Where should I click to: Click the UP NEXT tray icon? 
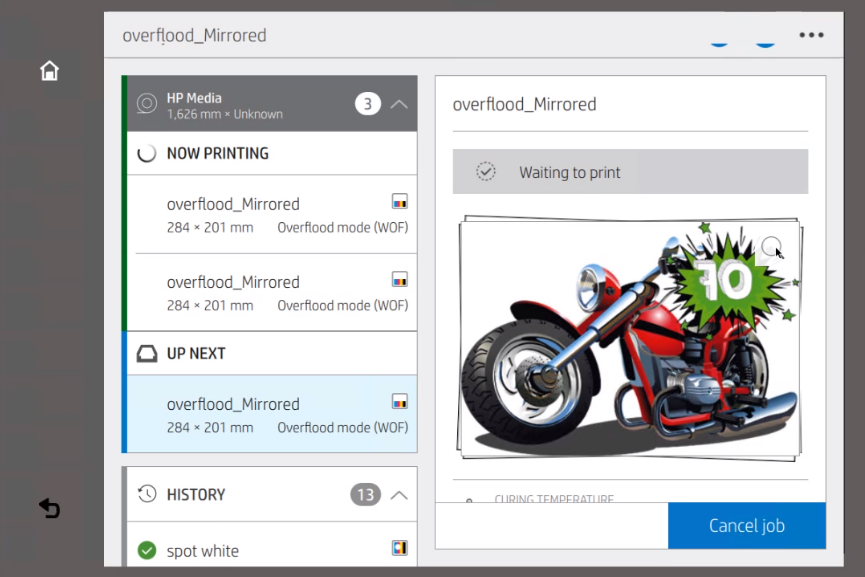click(x=147, y=354)
